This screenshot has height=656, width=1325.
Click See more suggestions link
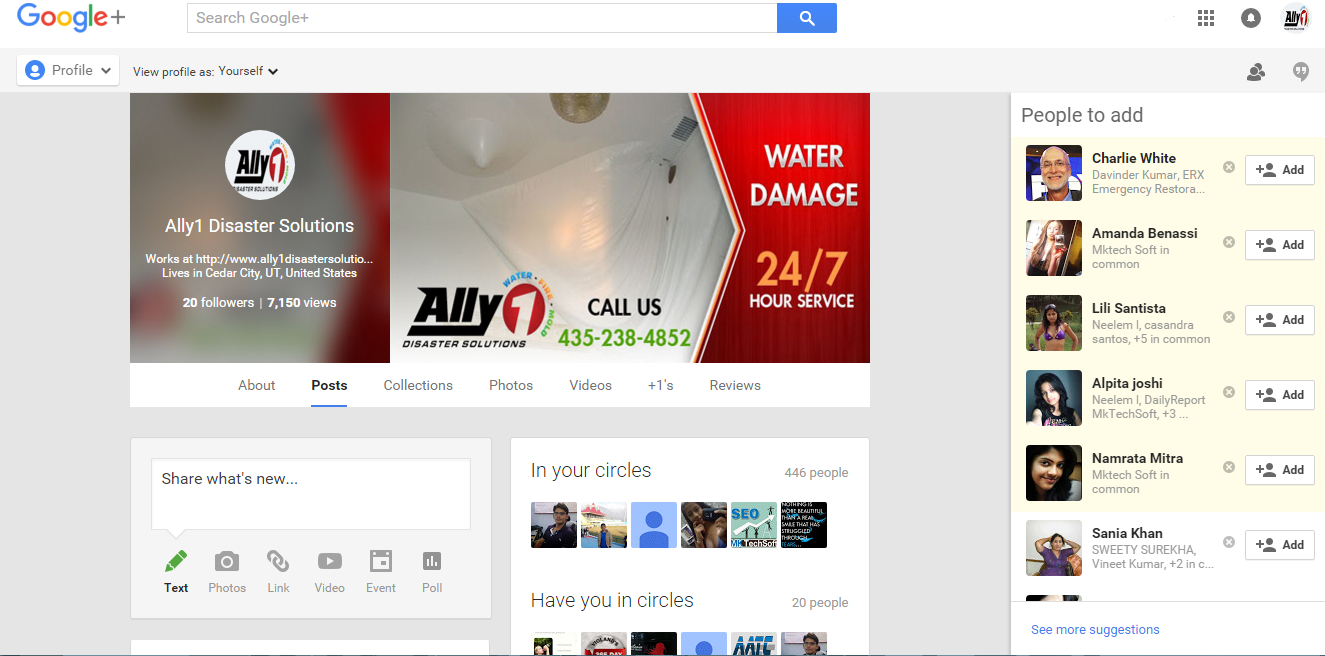click(x=1095, y=630)
